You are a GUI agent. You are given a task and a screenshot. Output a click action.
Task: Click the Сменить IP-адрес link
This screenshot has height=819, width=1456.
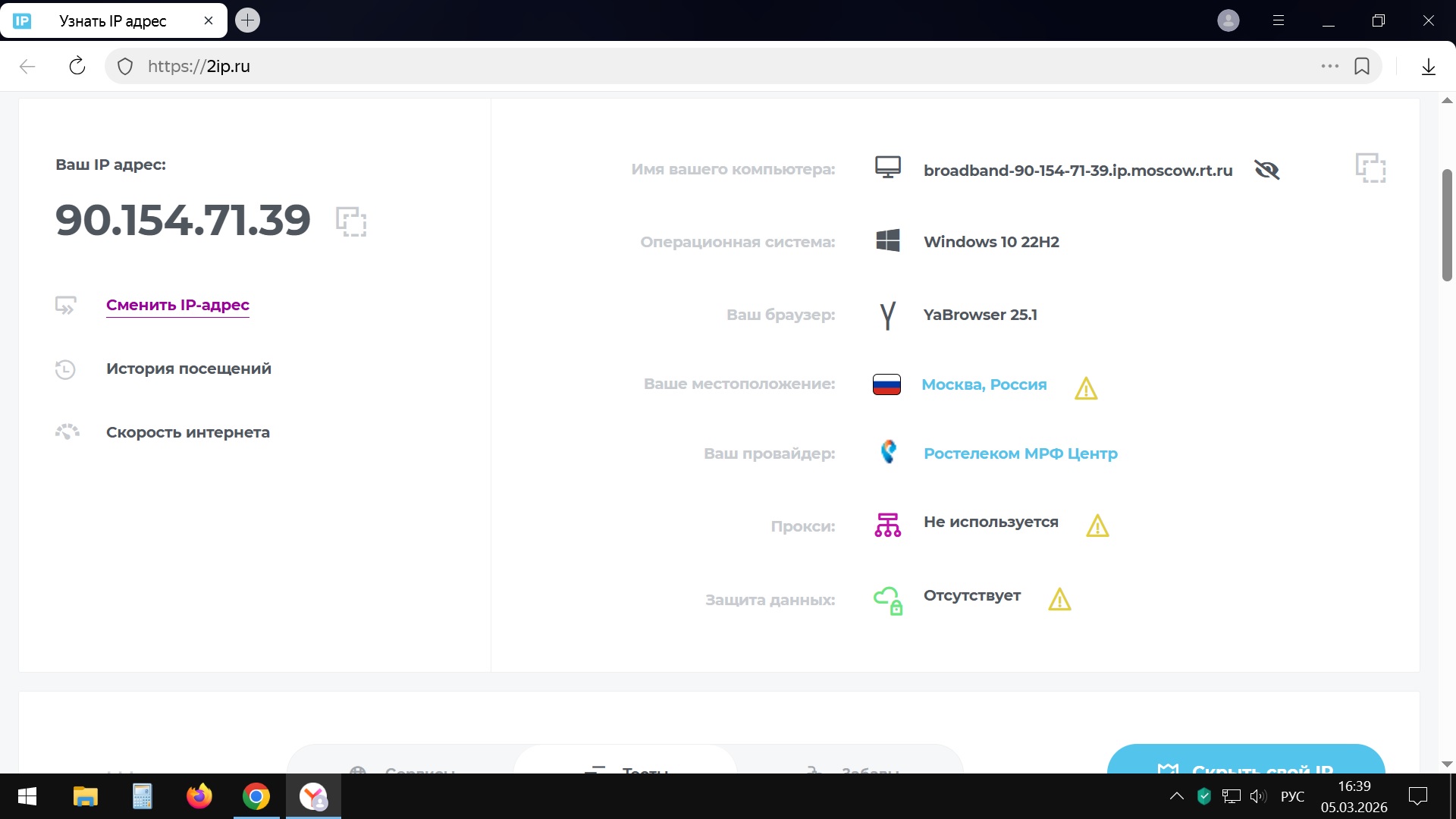pos(177,305)
